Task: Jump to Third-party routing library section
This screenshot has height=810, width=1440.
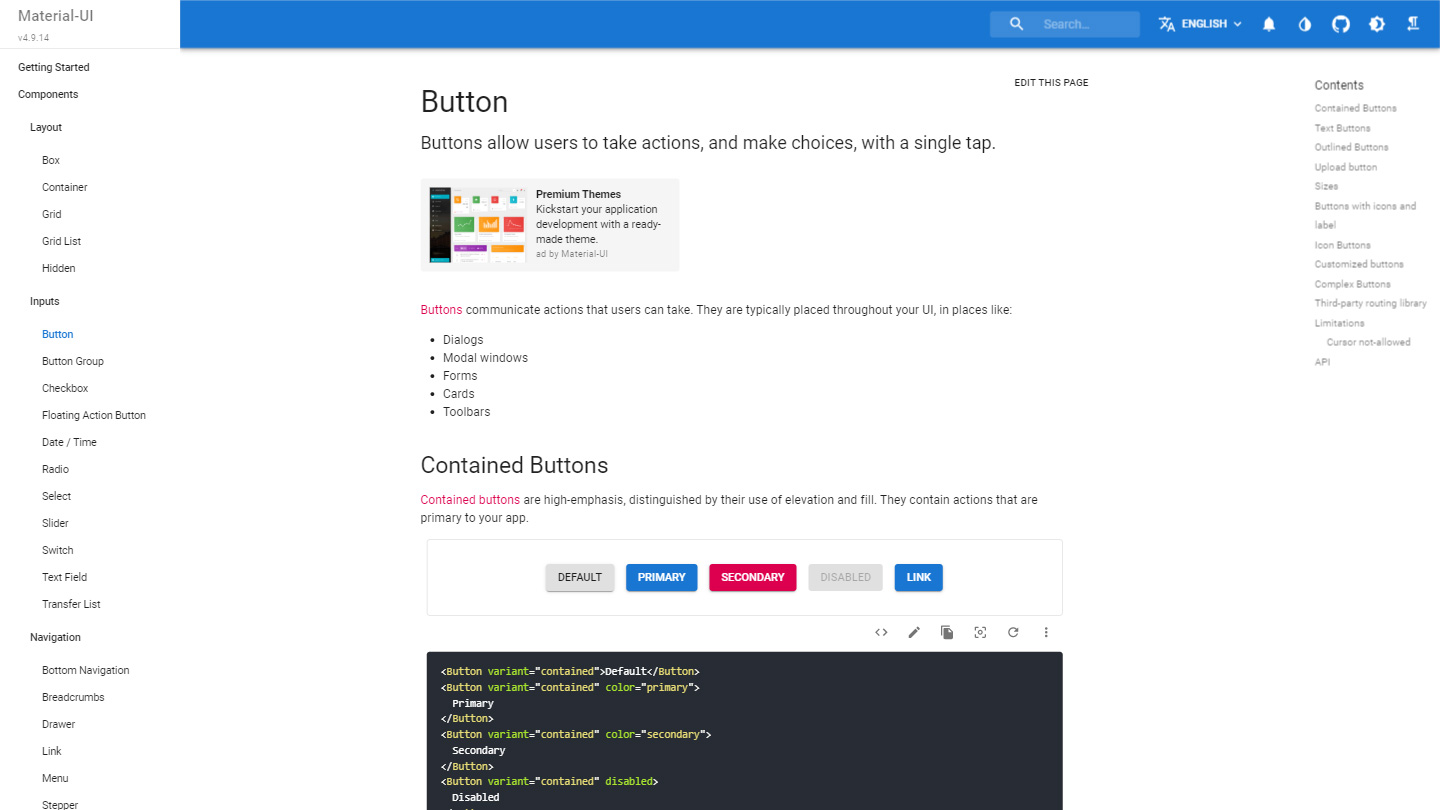Action: pyautogui.click(x=1371, y=303)
